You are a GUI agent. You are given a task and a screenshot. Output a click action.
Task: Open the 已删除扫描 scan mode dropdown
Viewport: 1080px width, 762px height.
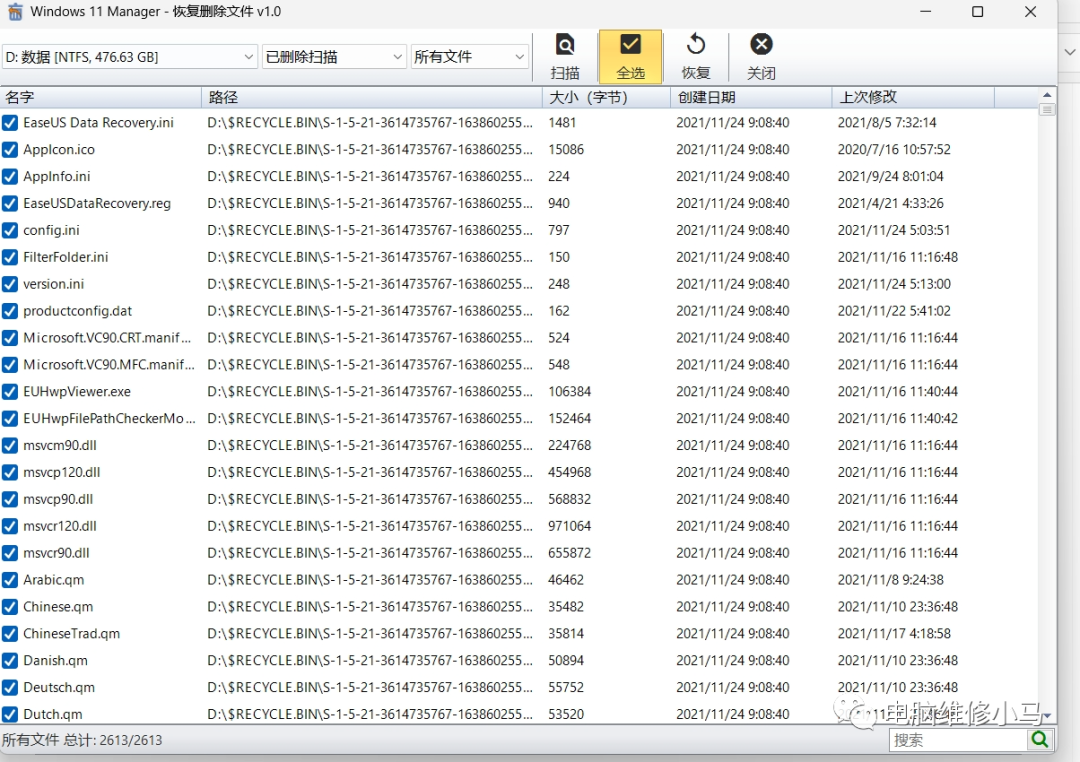click(x=334, y=56)
